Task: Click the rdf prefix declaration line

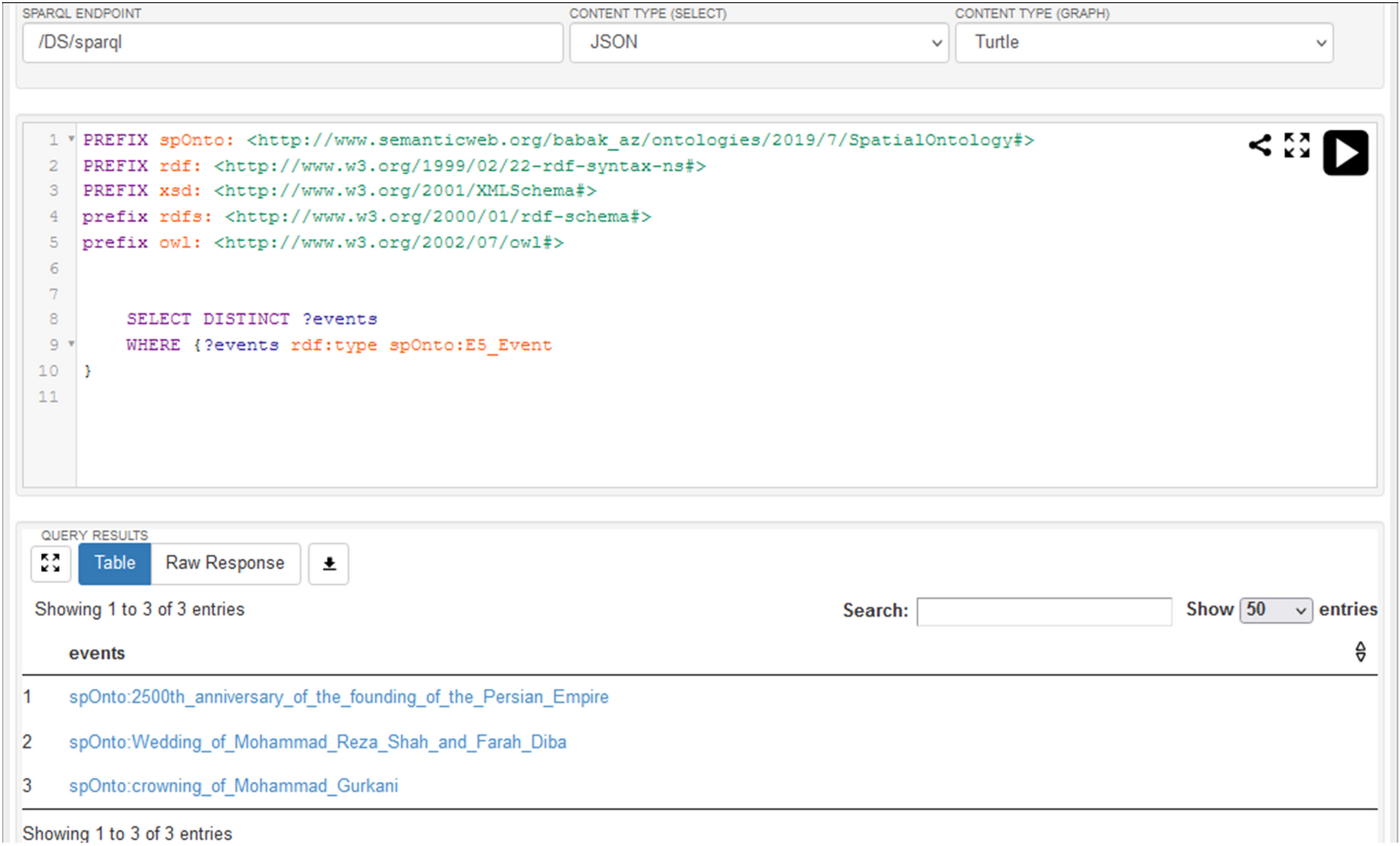Action: 394,166
